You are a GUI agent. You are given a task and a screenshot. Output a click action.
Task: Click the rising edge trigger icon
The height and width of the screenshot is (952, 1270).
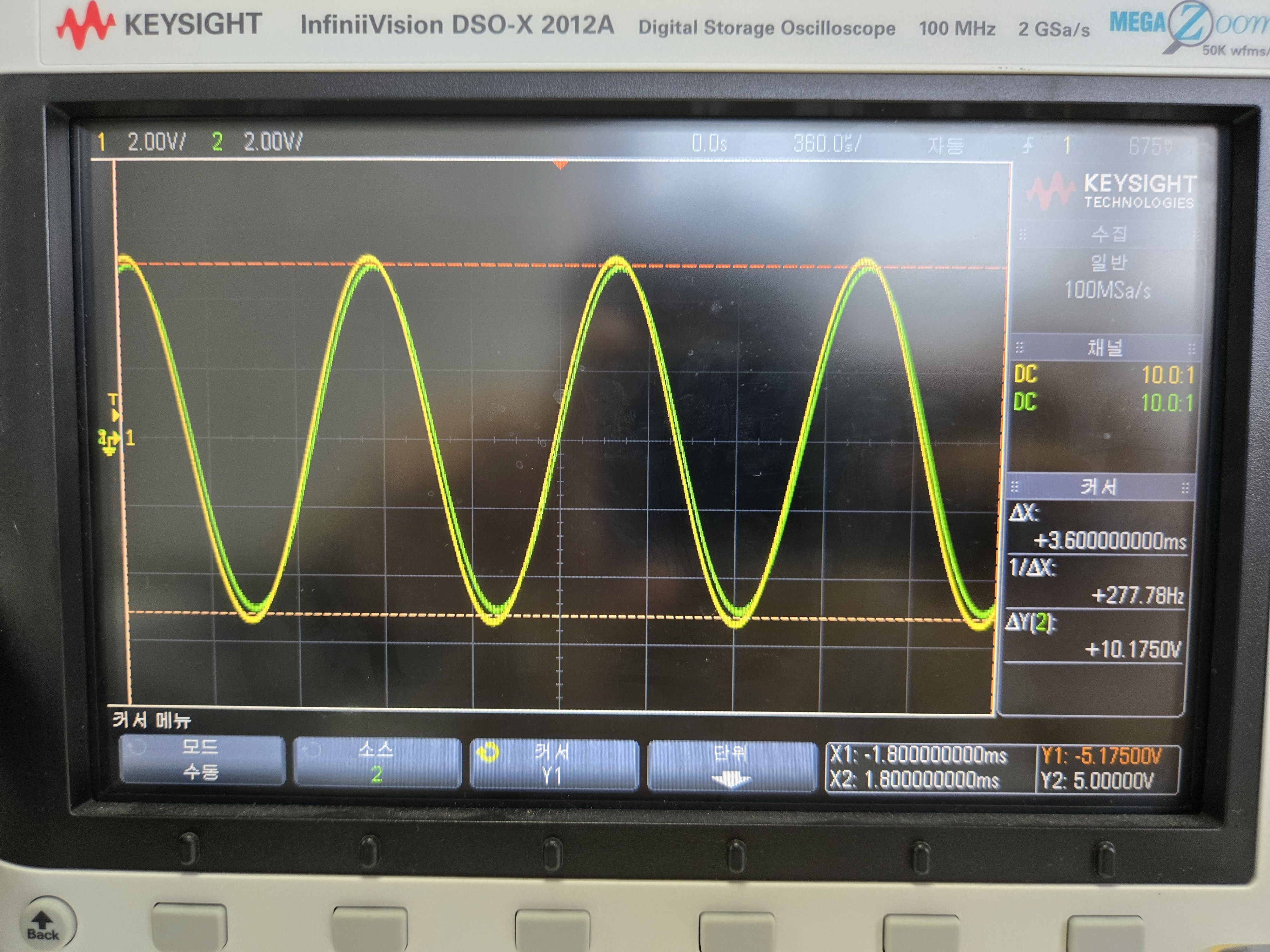(1028, 145)
